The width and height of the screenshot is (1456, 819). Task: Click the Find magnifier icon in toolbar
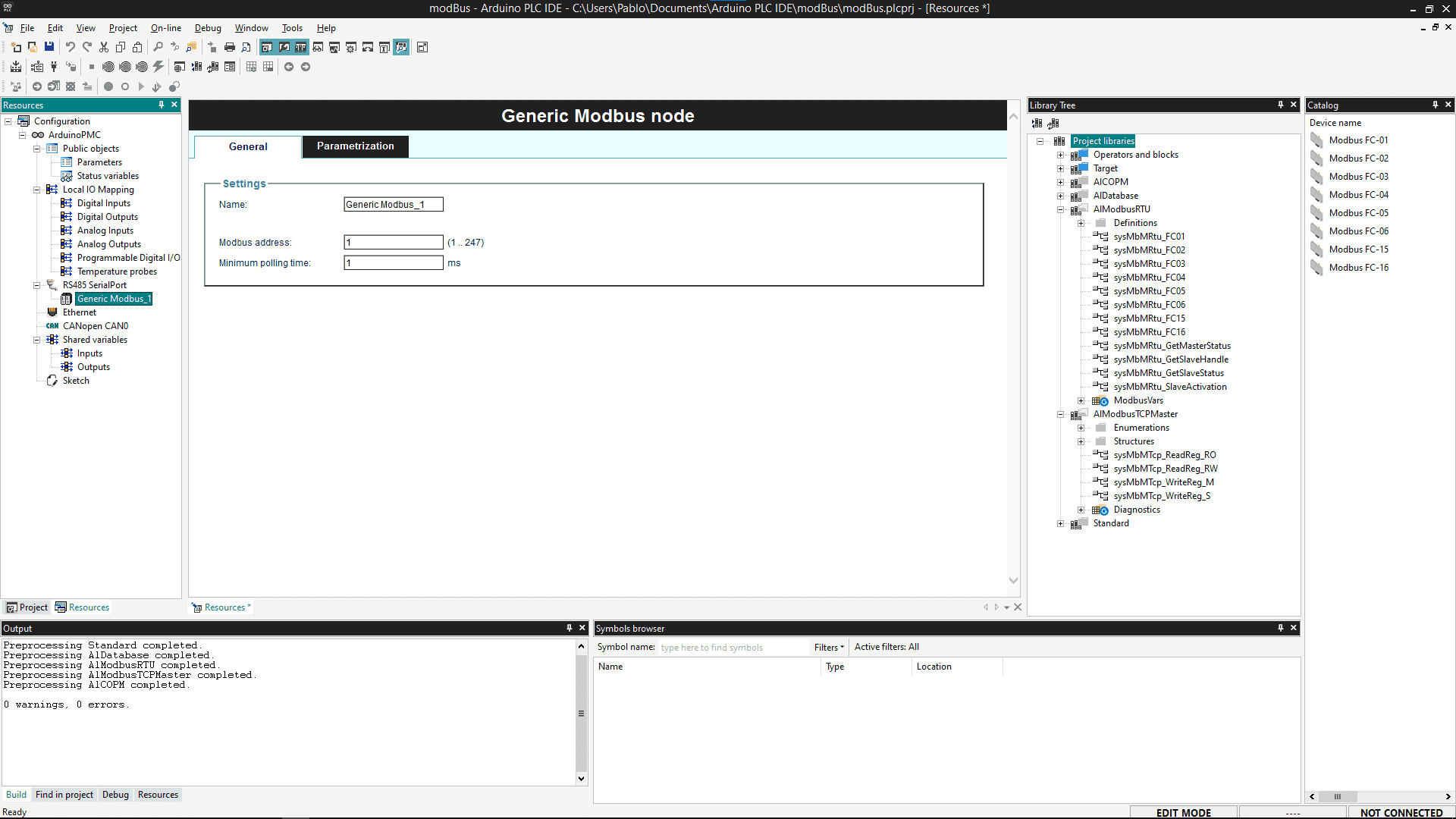158,47
